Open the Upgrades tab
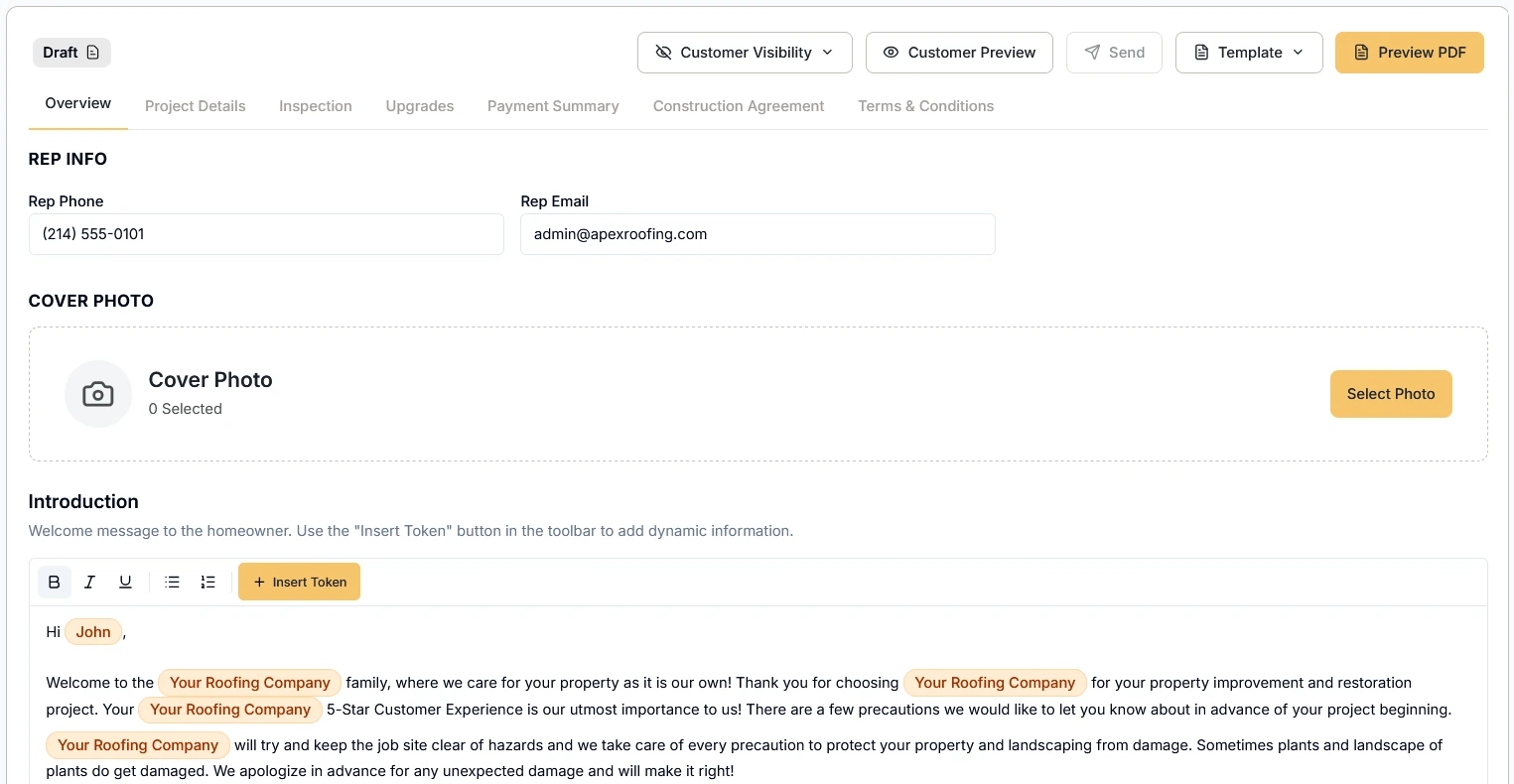Image resolution: width=1514 pixels, height=784 pixels. (x=420, y=106)
